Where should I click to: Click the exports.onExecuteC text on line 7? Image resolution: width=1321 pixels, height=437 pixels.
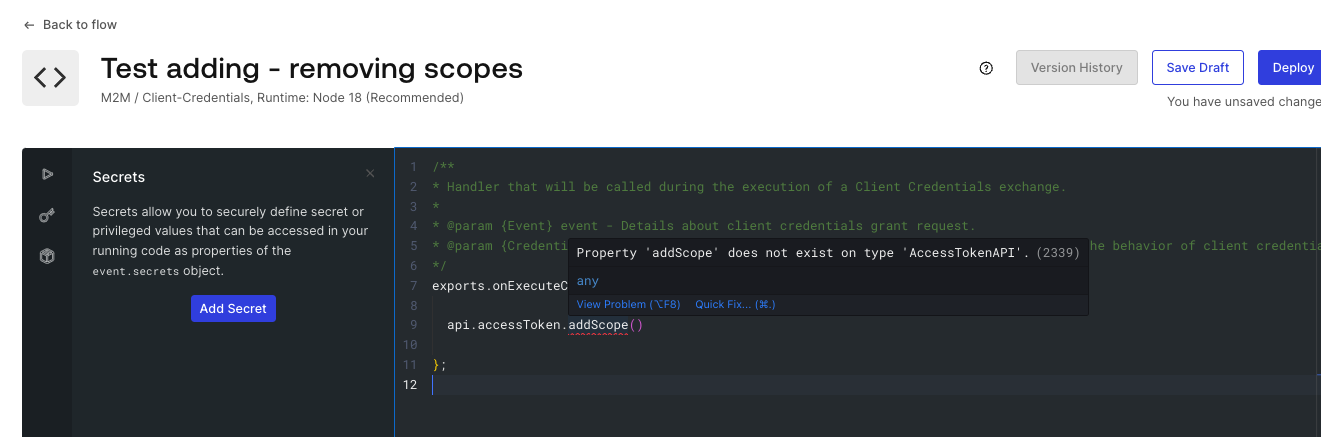[500, 286]
